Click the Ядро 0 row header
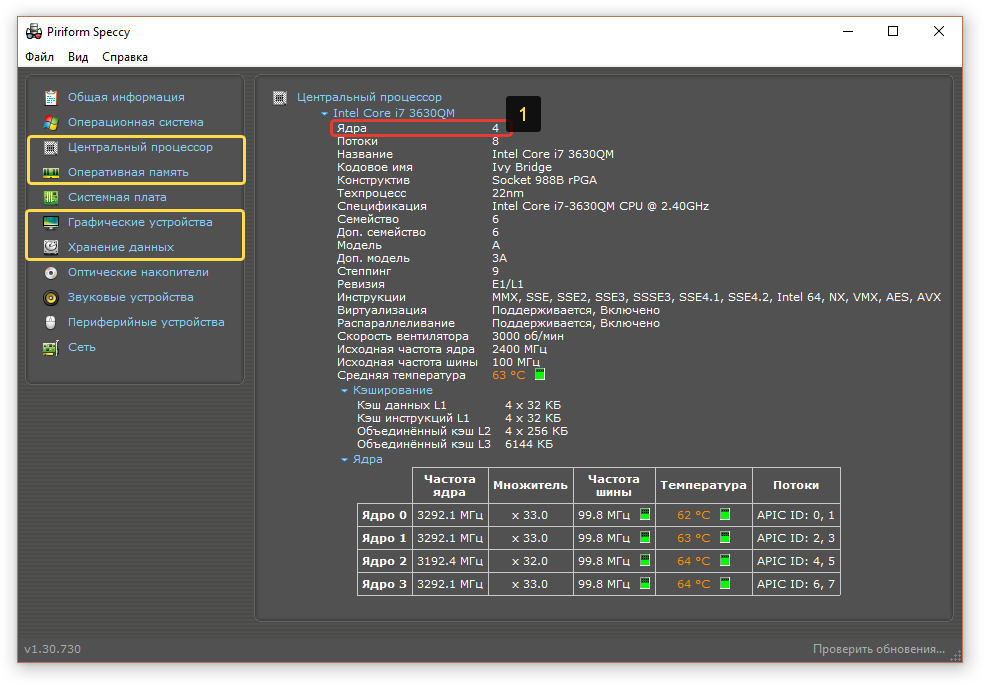 [x=384, y=515]
